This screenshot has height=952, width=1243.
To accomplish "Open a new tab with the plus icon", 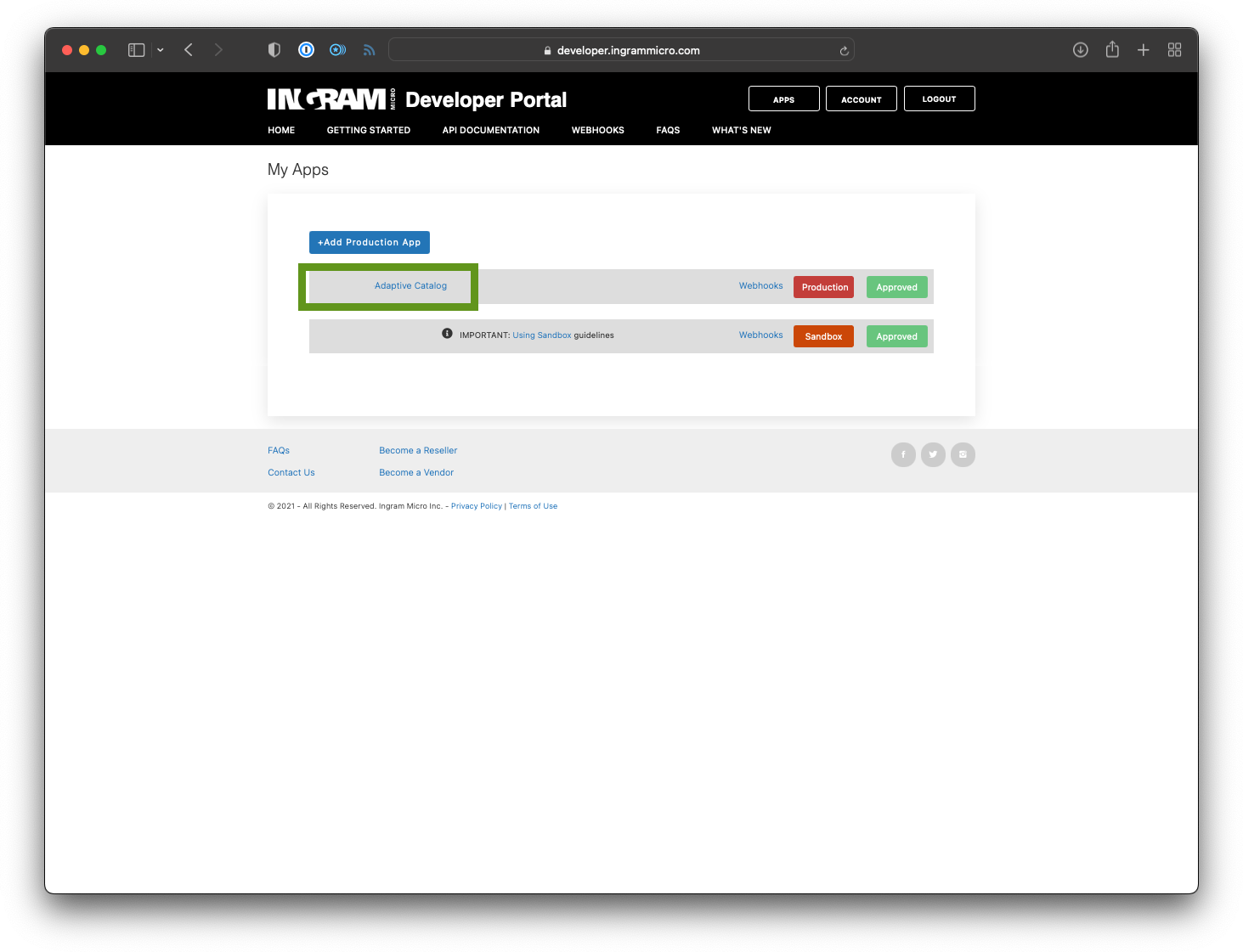I will [x=1144, y=50].
